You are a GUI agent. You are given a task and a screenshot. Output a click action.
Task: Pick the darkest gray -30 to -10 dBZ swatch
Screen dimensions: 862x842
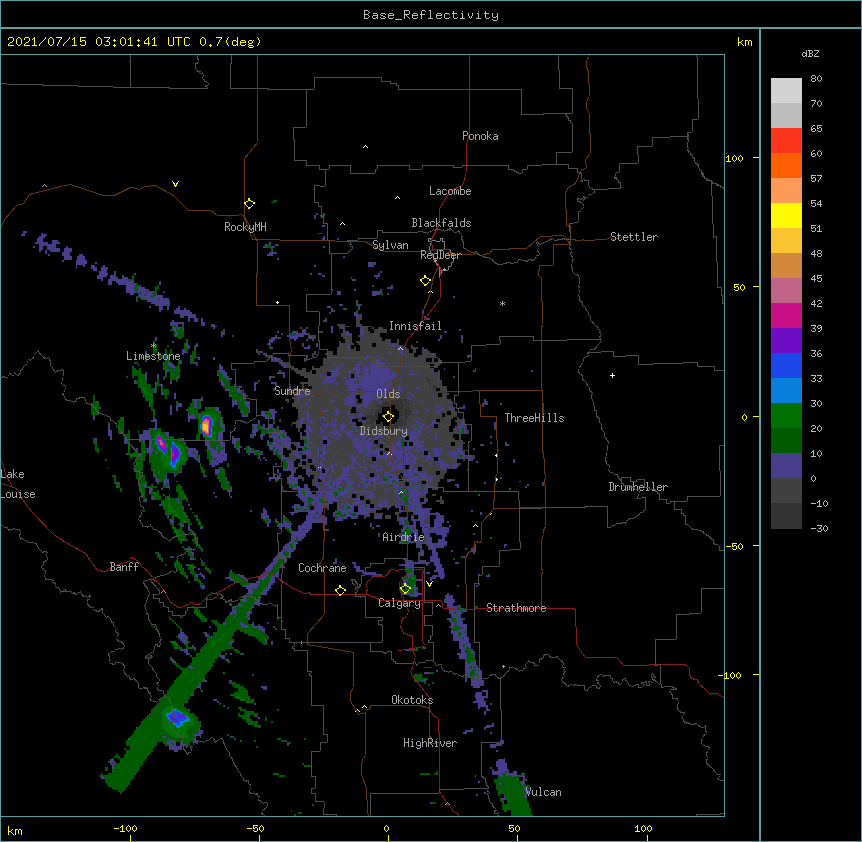[786, 516]
